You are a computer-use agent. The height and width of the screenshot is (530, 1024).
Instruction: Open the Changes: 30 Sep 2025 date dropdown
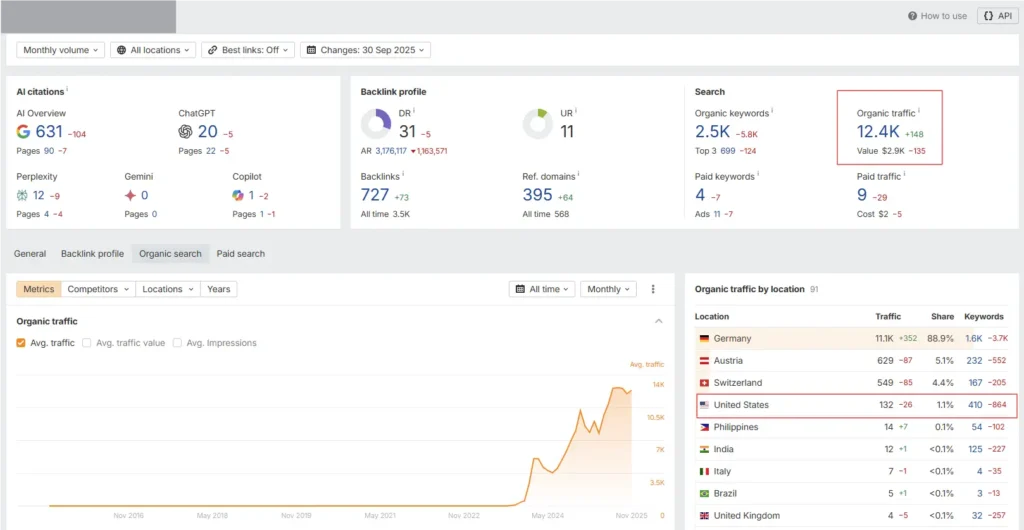tap(365, 50)
